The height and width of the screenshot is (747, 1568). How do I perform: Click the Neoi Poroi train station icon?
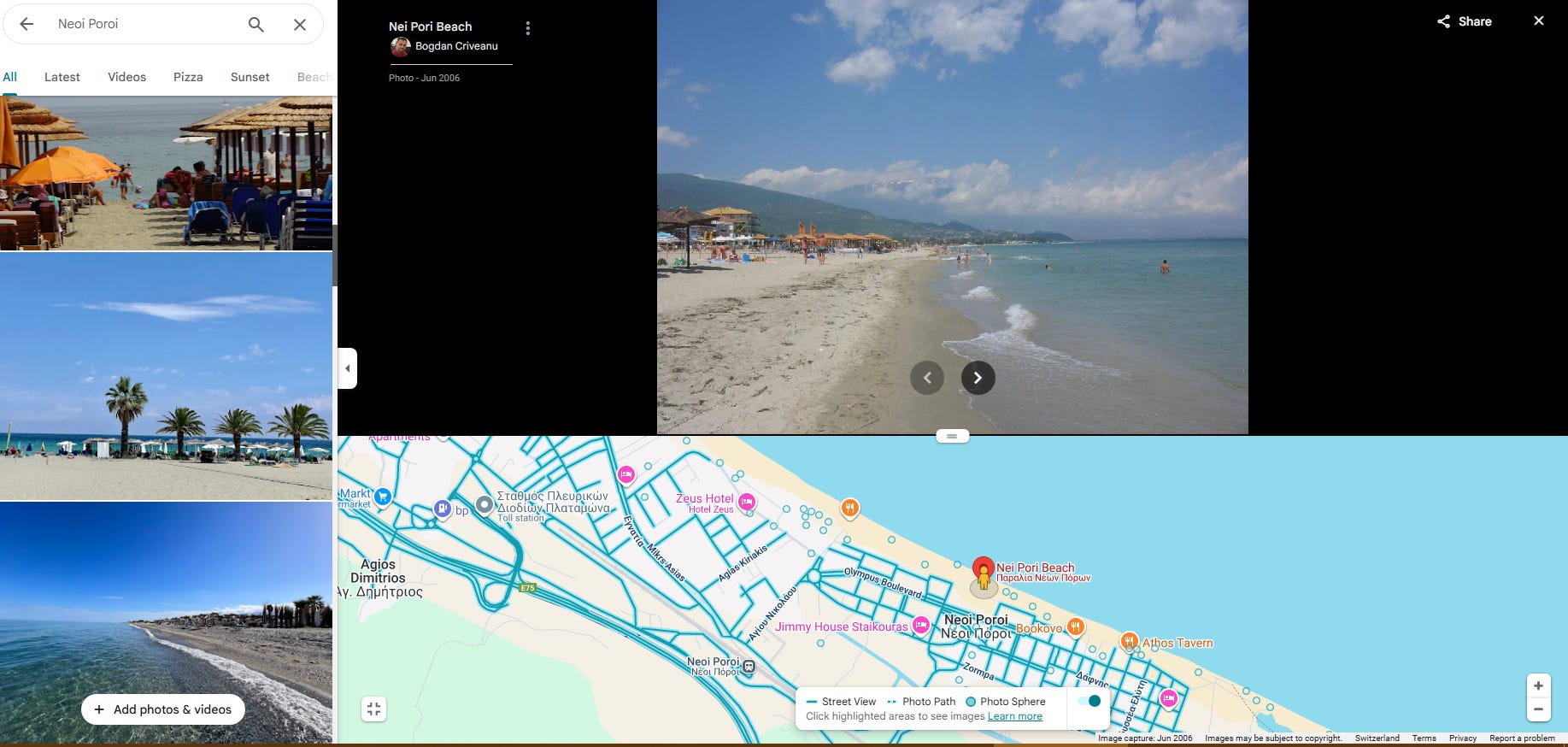(749, 666)
